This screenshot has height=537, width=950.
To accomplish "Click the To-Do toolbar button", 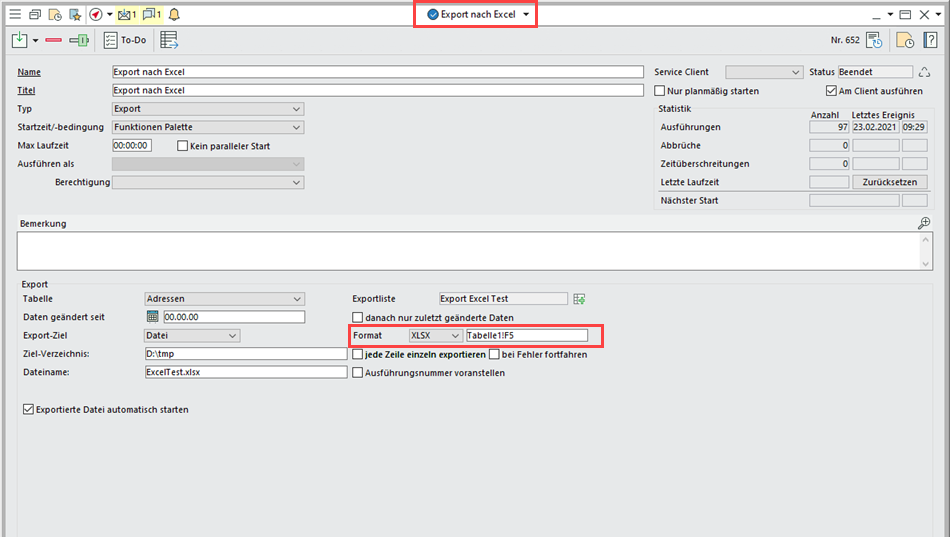I will pos(124,40).
